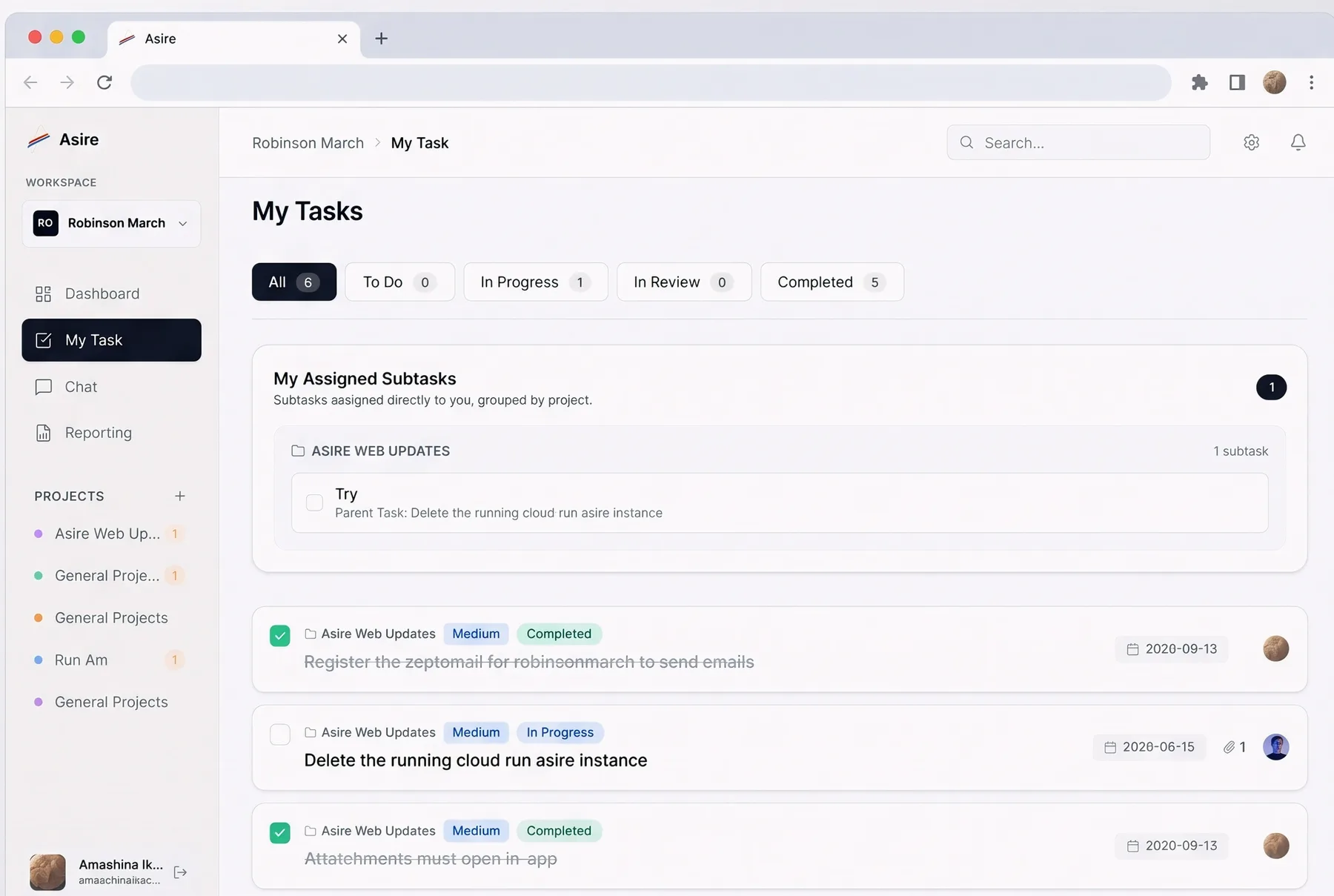
Task: Open a new browser tab
Action: (381, 39)
